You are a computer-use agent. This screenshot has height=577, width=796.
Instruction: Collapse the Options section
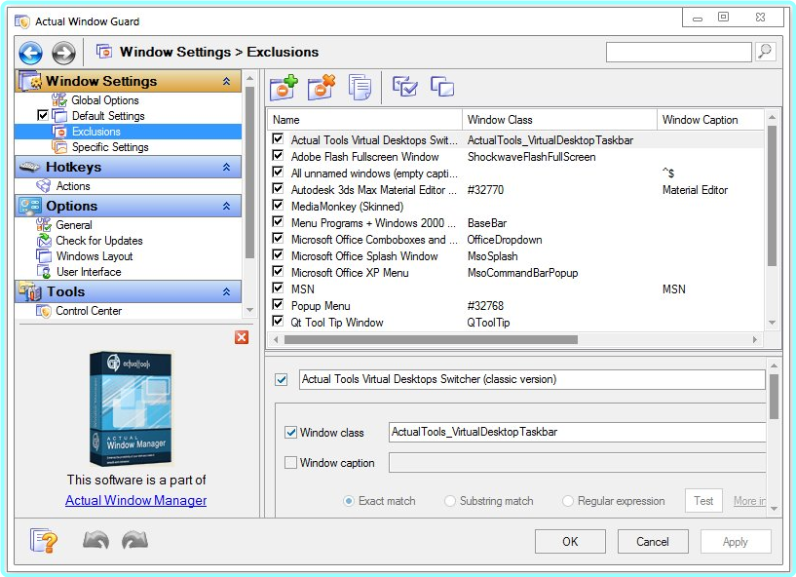(227, 206)
